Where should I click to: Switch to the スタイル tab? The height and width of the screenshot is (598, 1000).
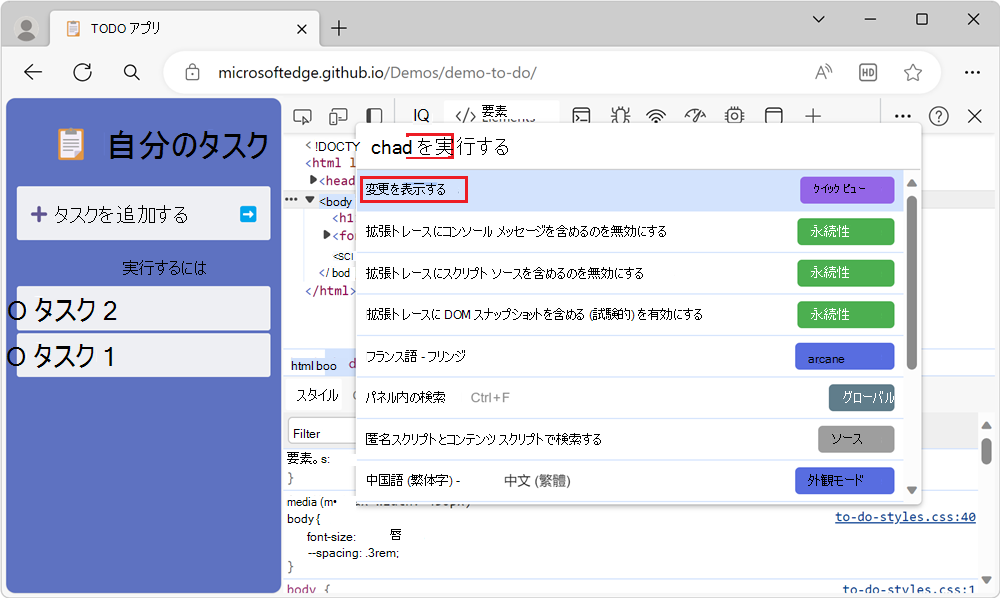[x=316, y=394]
